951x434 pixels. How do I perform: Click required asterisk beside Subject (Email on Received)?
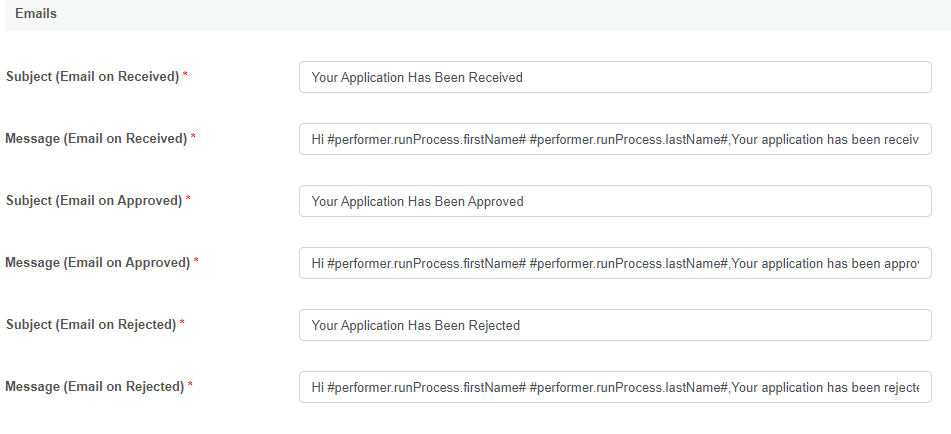[x=185, y=76]
